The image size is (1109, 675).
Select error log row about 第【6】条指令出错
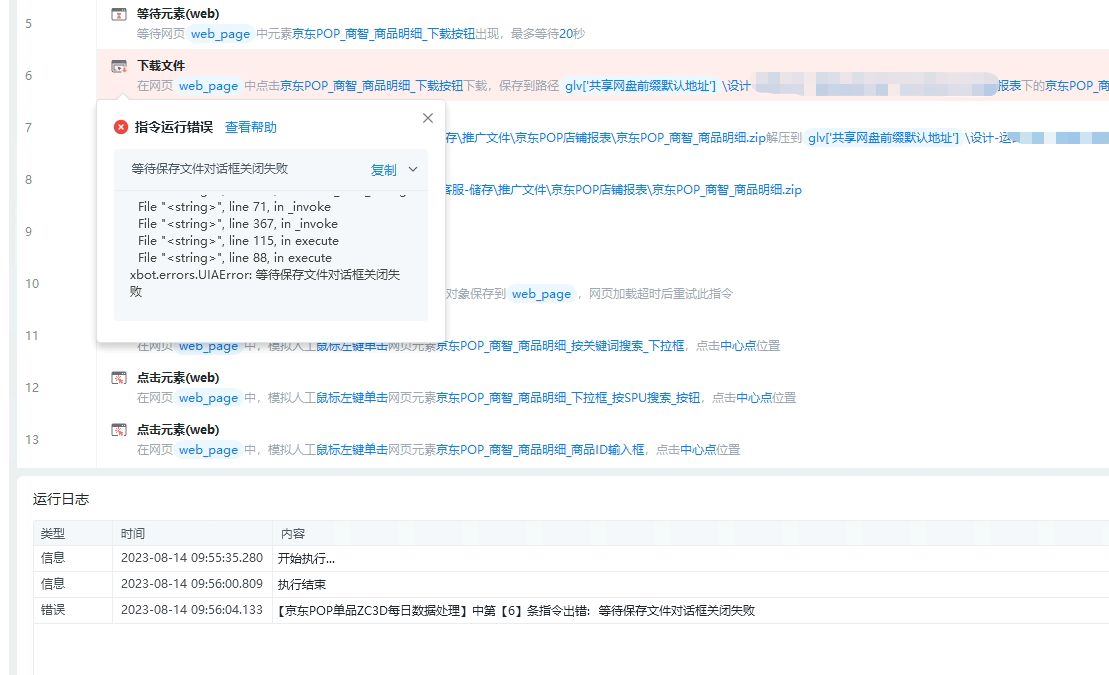[571, 610]
